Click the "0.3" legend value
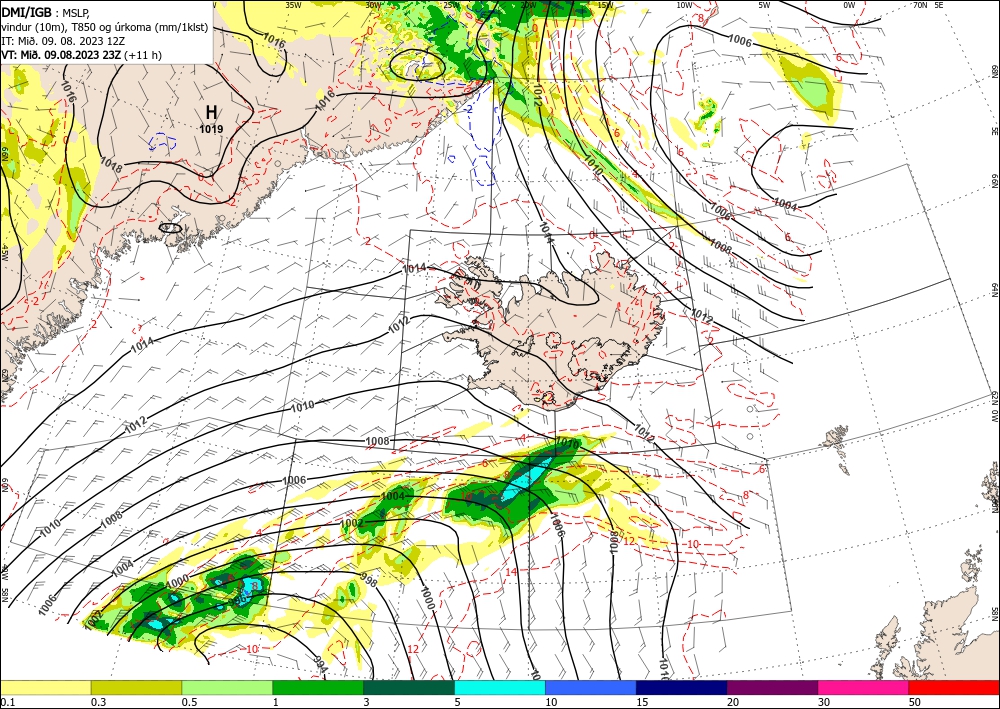 pyautogui.click(x=98, y=702)
